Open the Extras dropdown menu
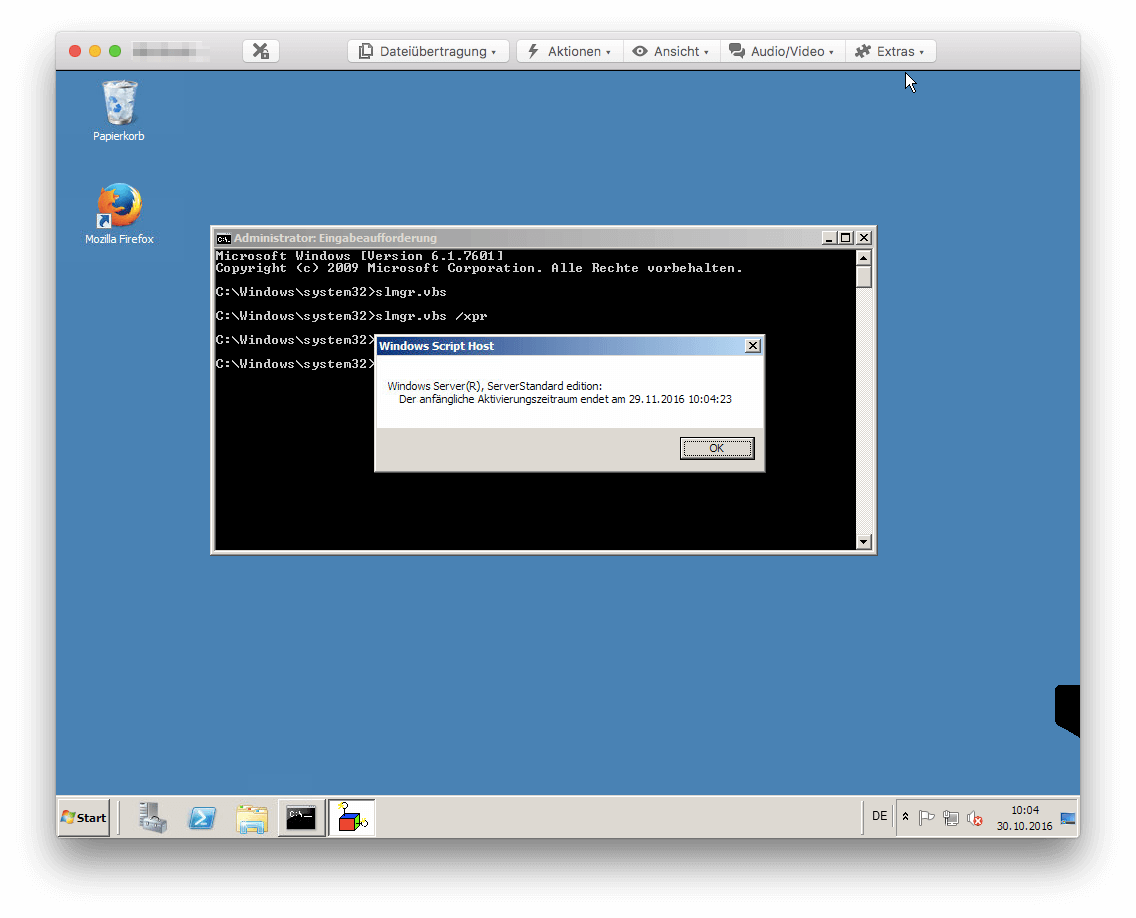Image resolution: width=1136 pixels, height=918 pixels. (890, 51)
